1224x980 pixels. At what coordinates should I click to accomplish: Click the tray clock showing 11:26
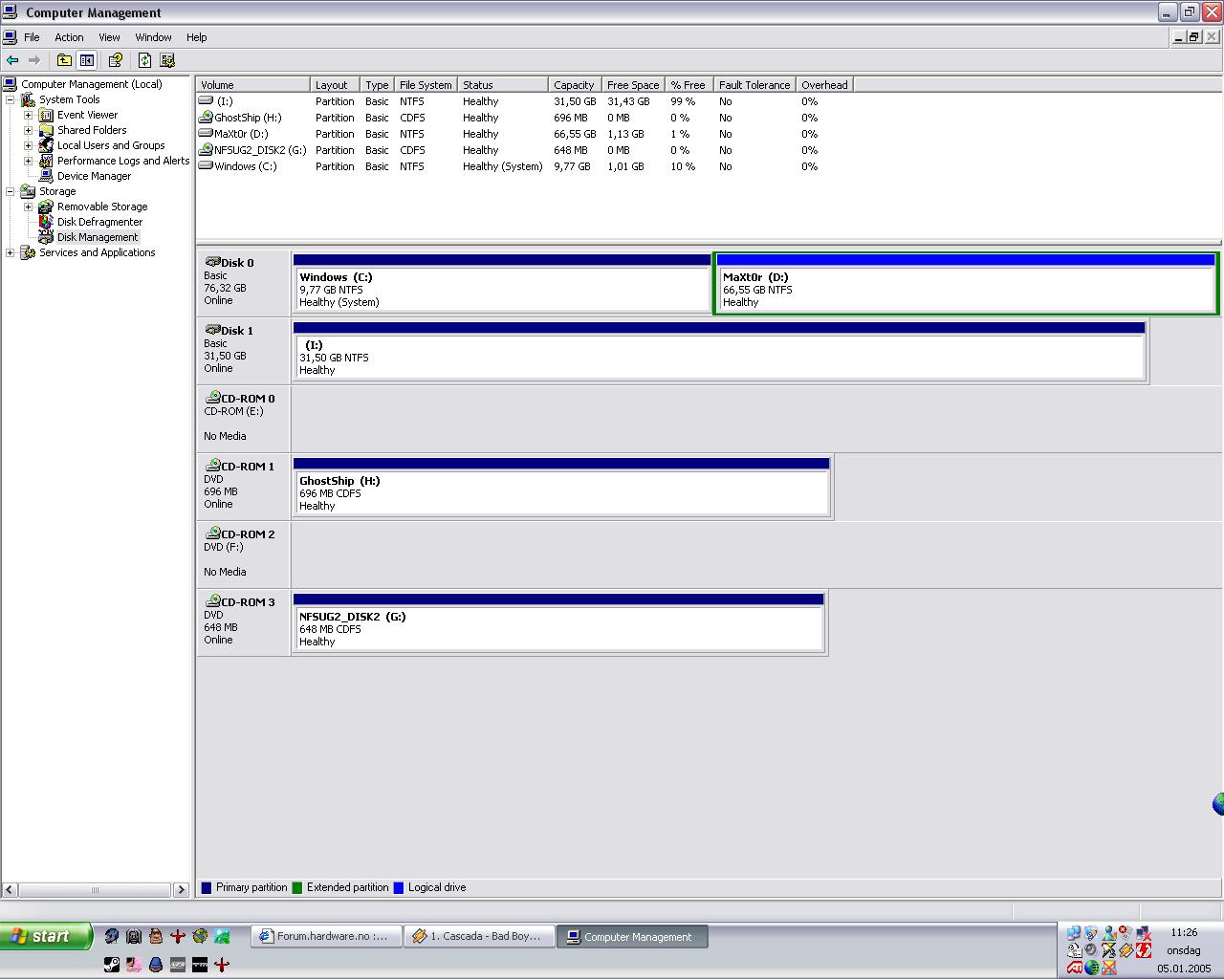(1184, 932)
